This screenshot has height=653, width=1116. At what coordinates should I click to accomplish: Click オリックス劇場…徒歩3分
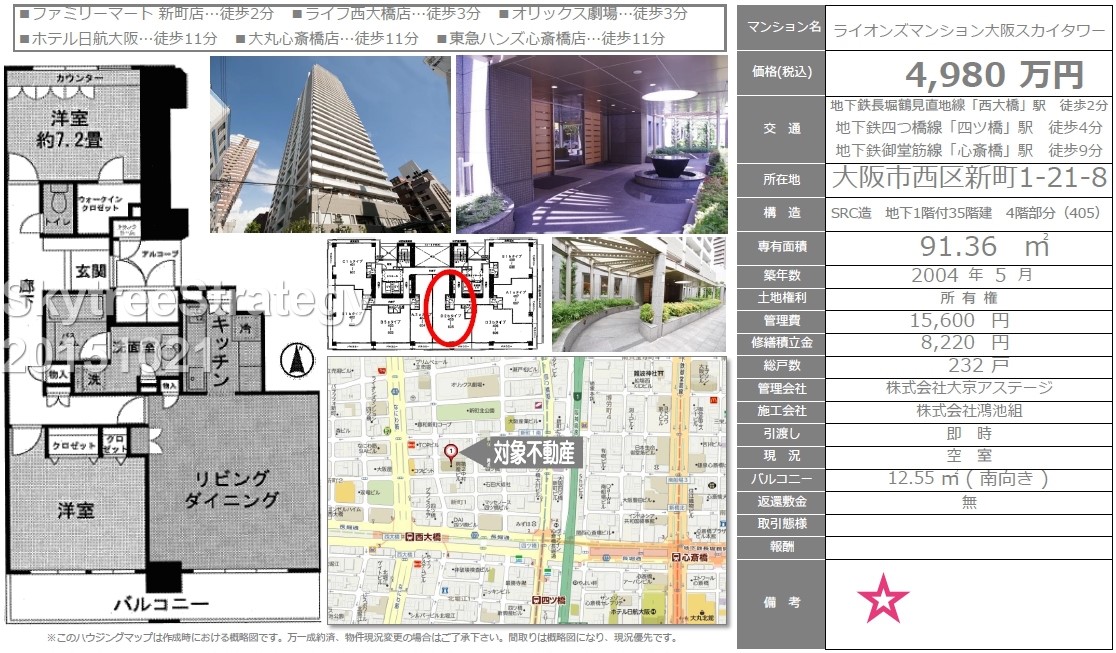pyautogui.click(x=594, y=14)
